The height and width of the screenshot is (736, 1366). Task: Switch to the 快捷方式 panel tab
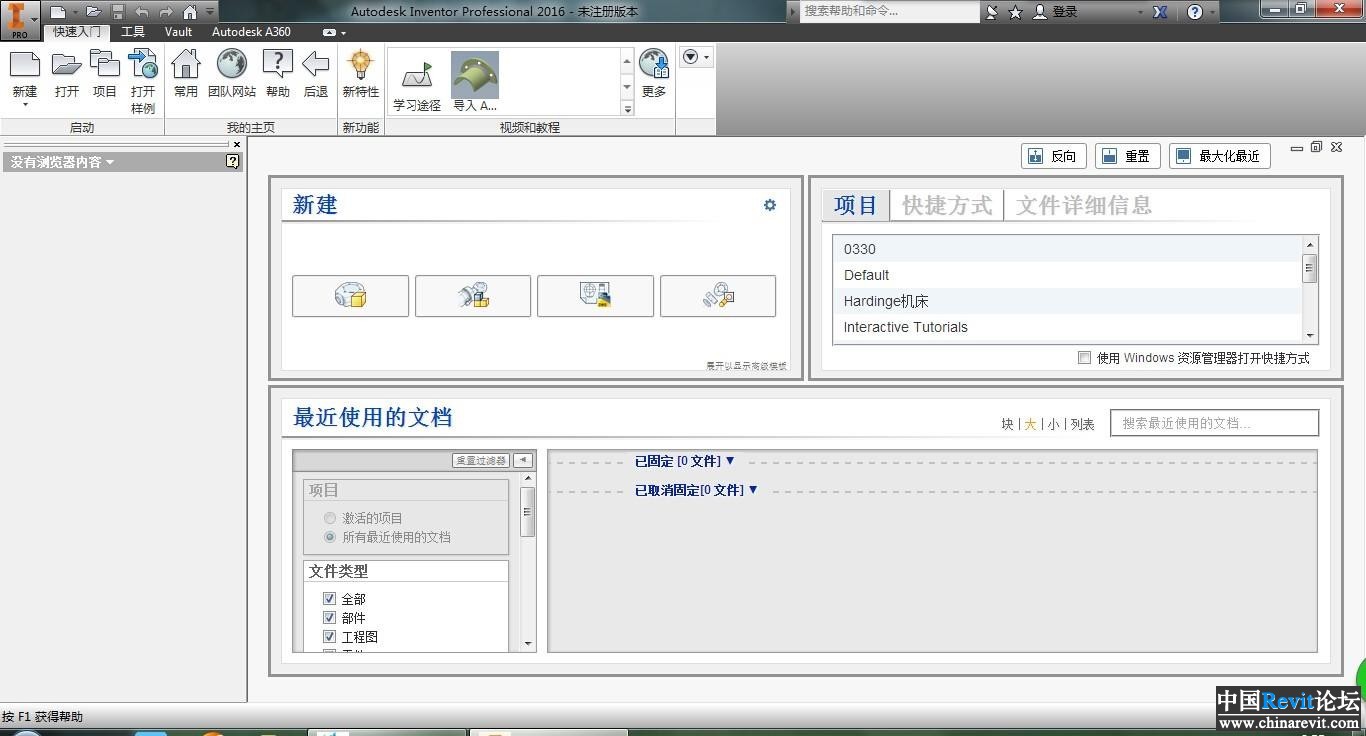coord(946,205)
